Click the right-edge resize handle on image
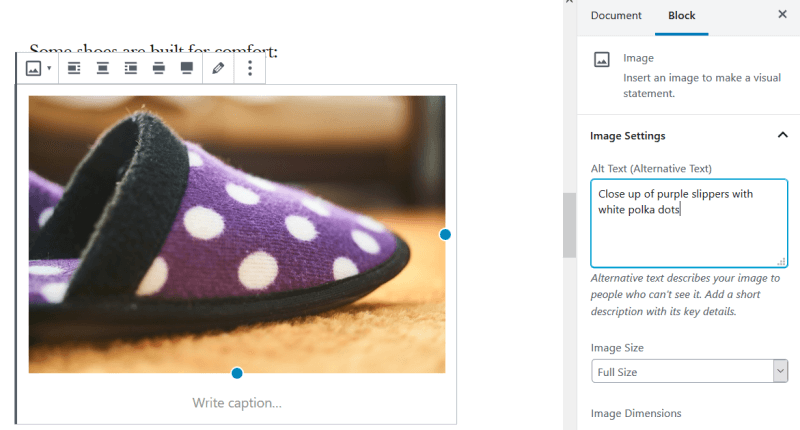 coord(445,234)
